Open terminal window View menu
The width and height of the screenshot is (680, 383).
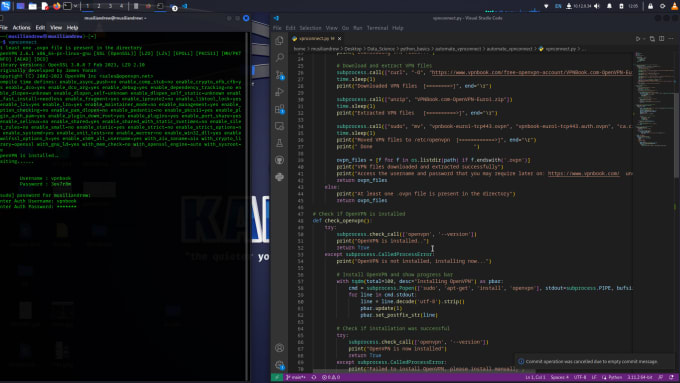coord(56,27)
